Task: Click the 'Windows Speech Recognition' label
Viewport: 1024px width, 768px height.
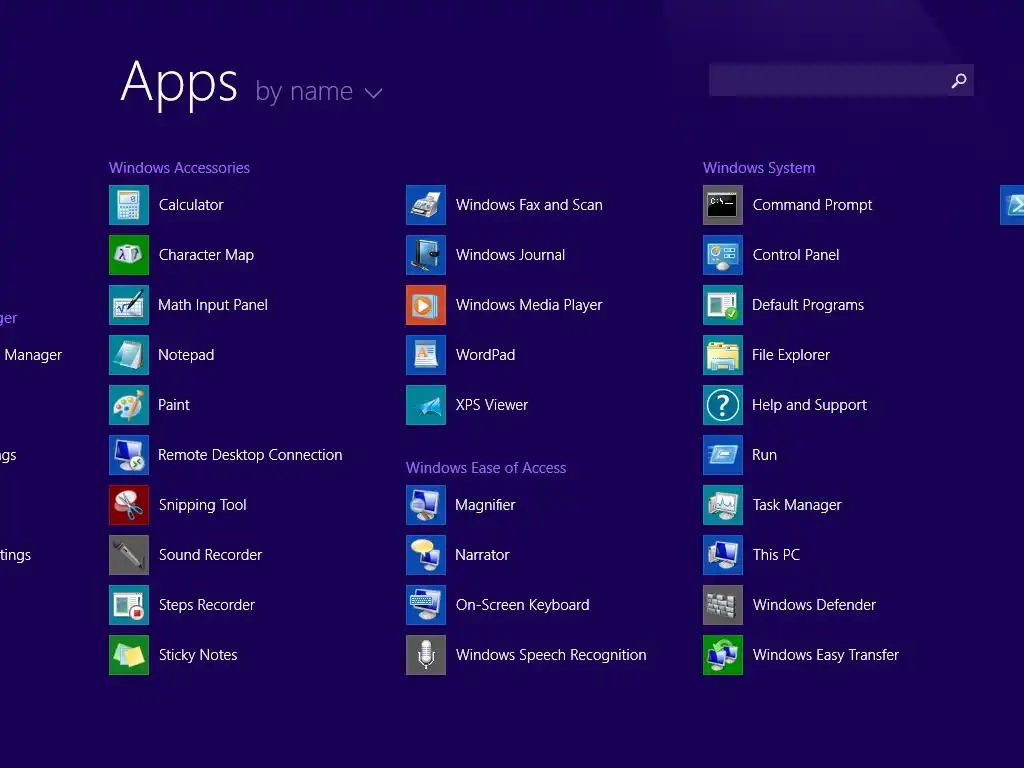Action: pyautogui.click(x=551, y=655)
